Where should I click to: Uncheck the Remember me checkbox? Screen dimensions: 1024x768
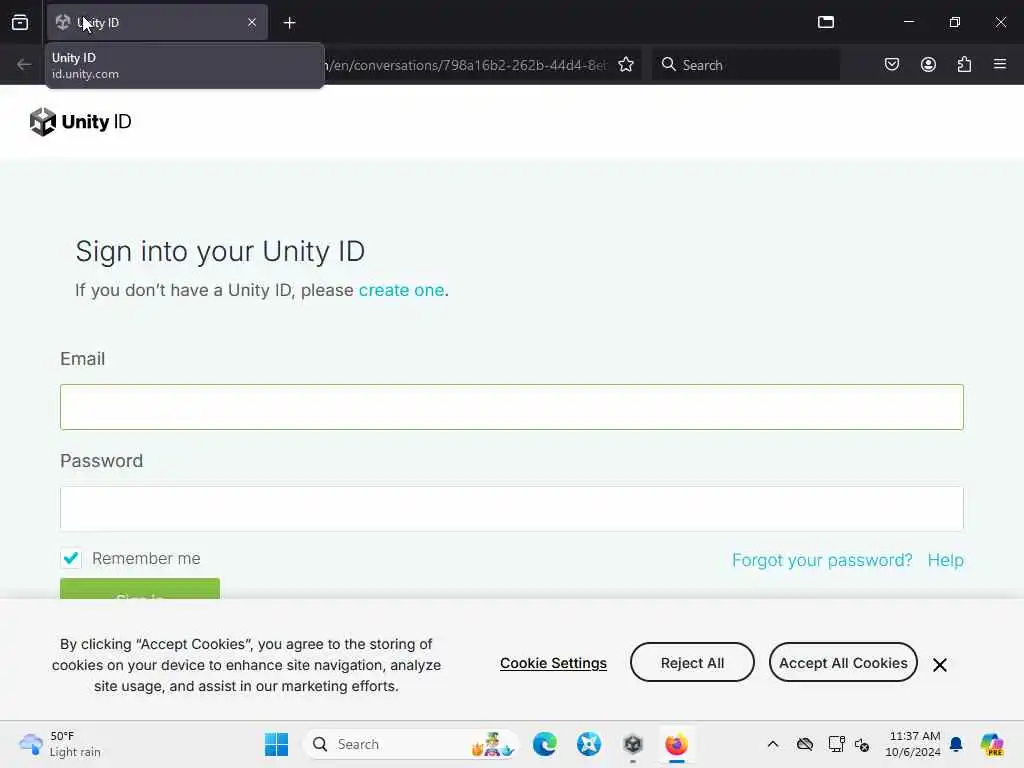coord(71,558)
